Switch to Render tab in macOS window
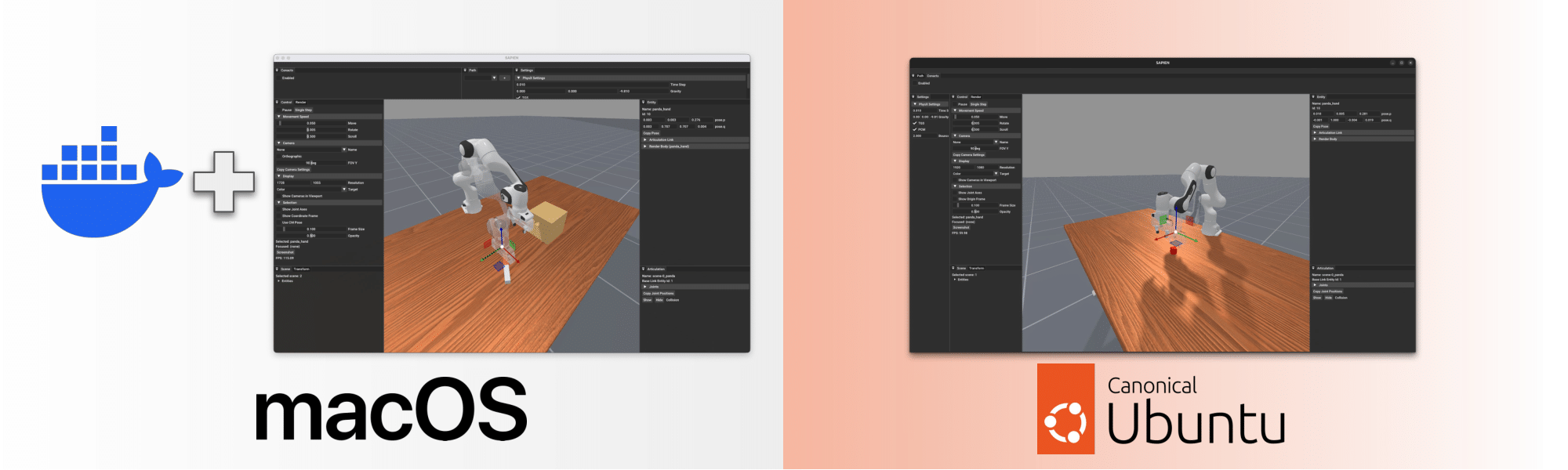Image resolution: width=1568 pixels, height=470 pixels. (301, 103)
